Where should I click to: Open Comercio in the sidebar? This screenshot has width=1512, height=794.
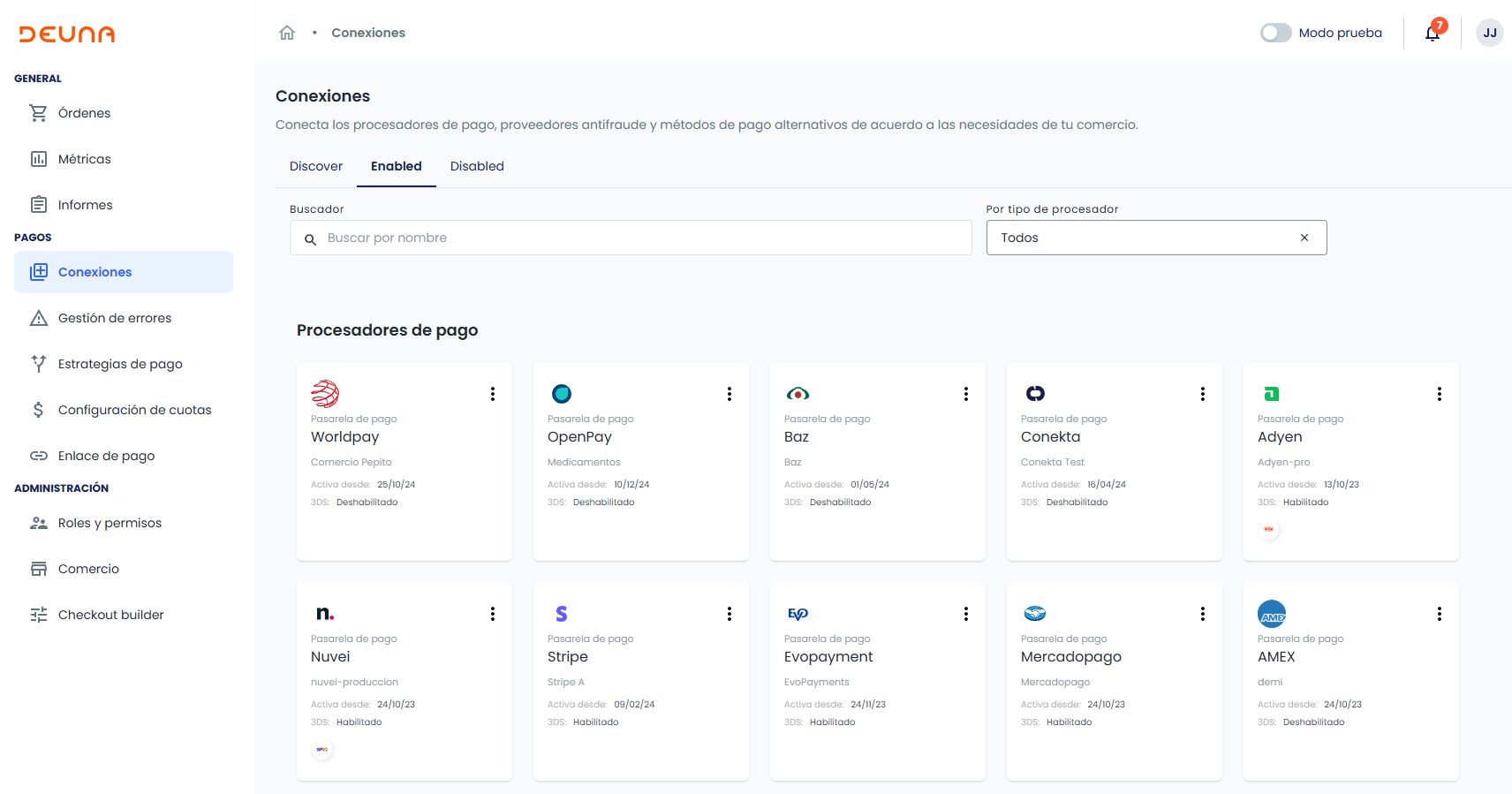124,569
